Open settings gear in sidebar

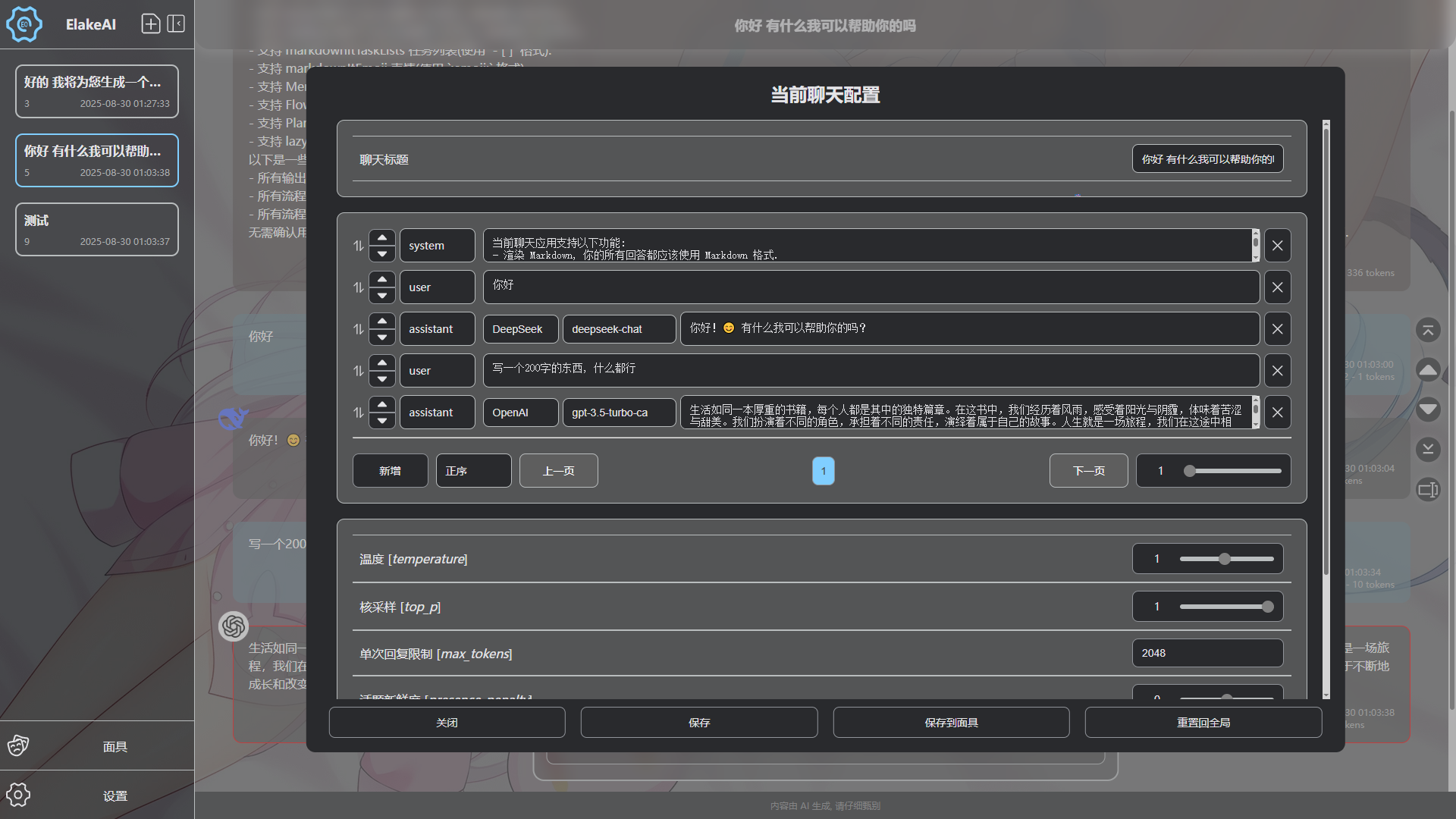point(18,795)
